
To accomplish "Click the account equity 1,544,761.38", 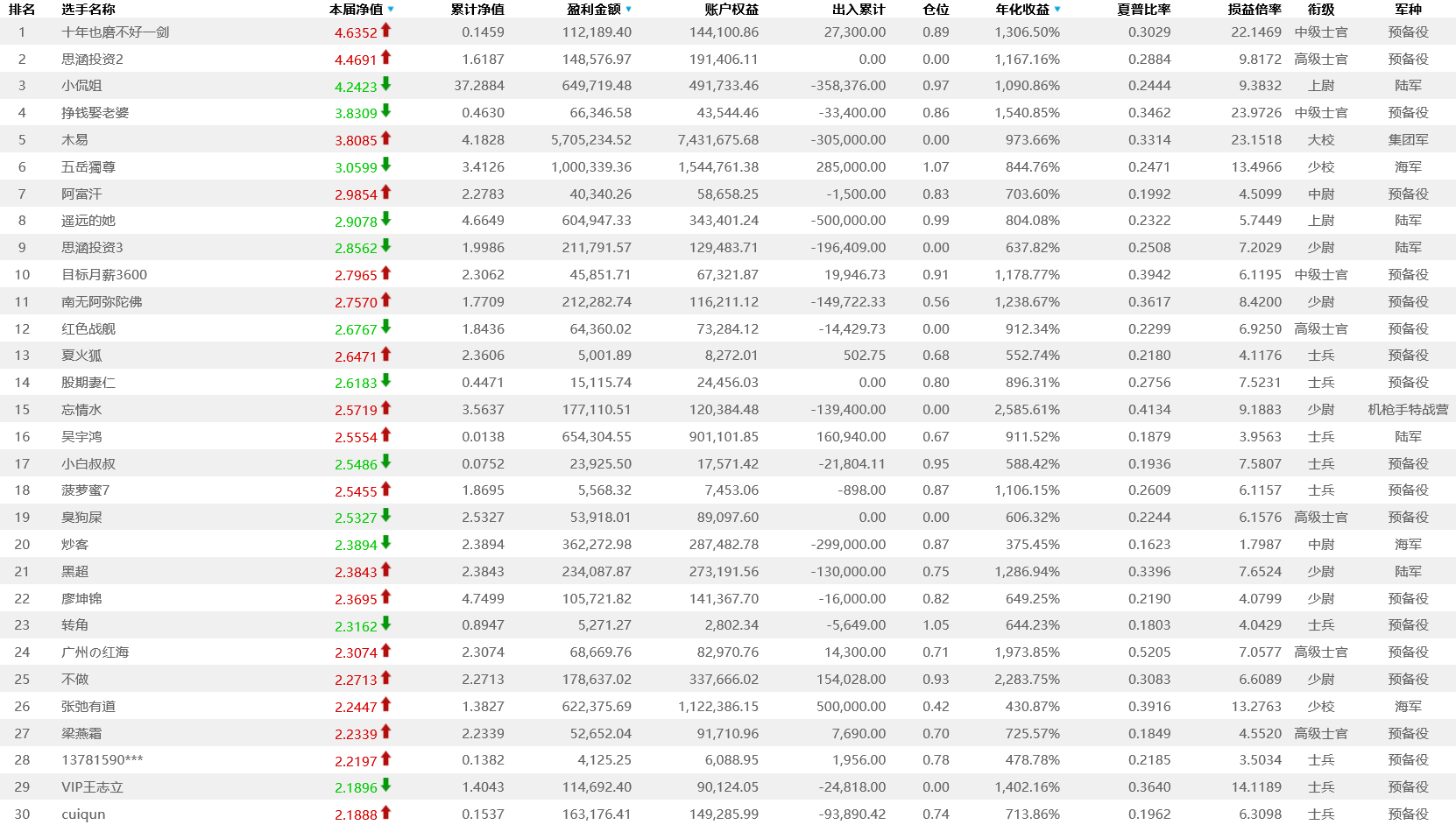I will pyautogui.click(x=718, y=167).
